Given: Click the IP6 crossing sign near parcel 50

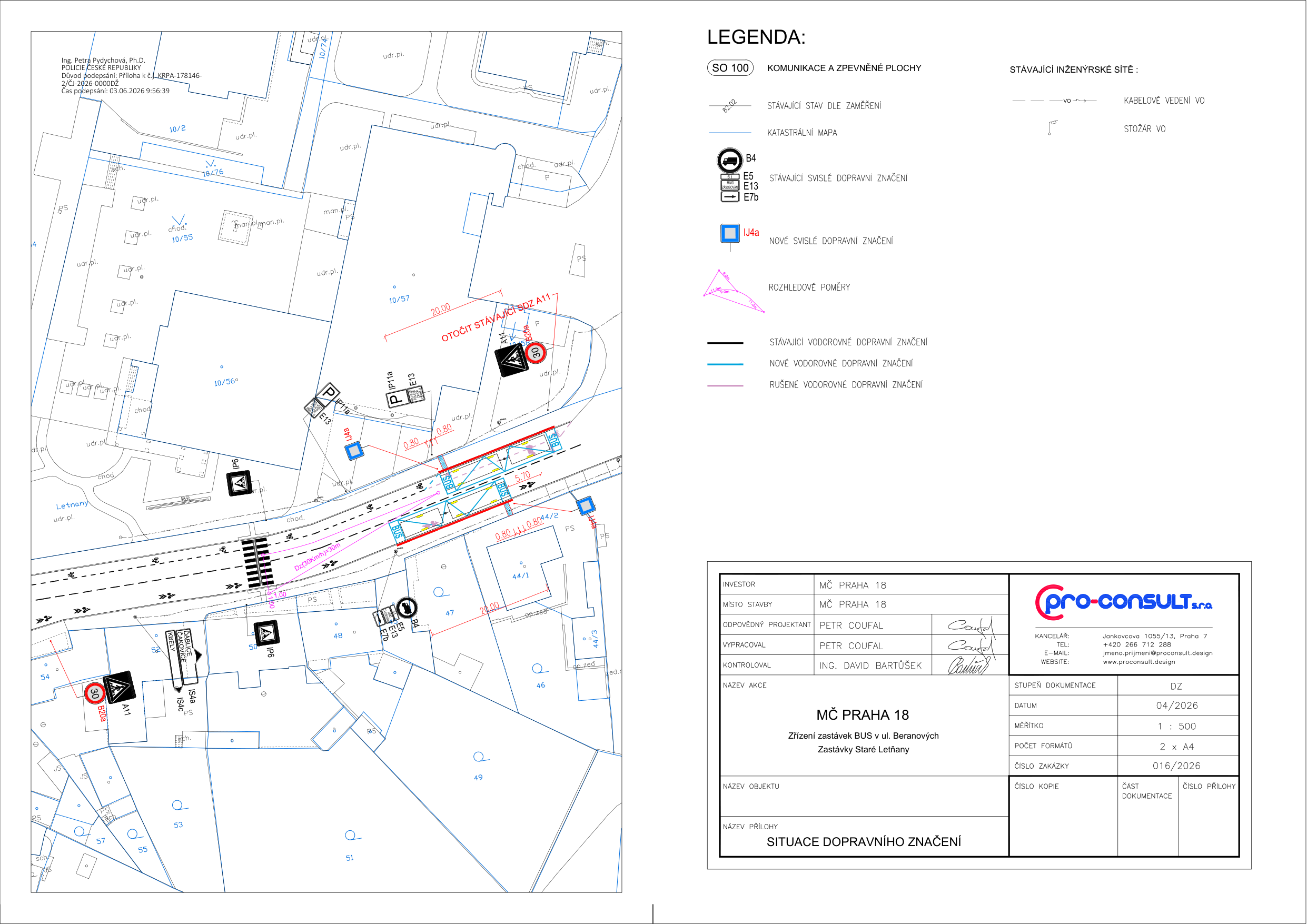Looking at the screenshot, I should [x=266, y=633].
